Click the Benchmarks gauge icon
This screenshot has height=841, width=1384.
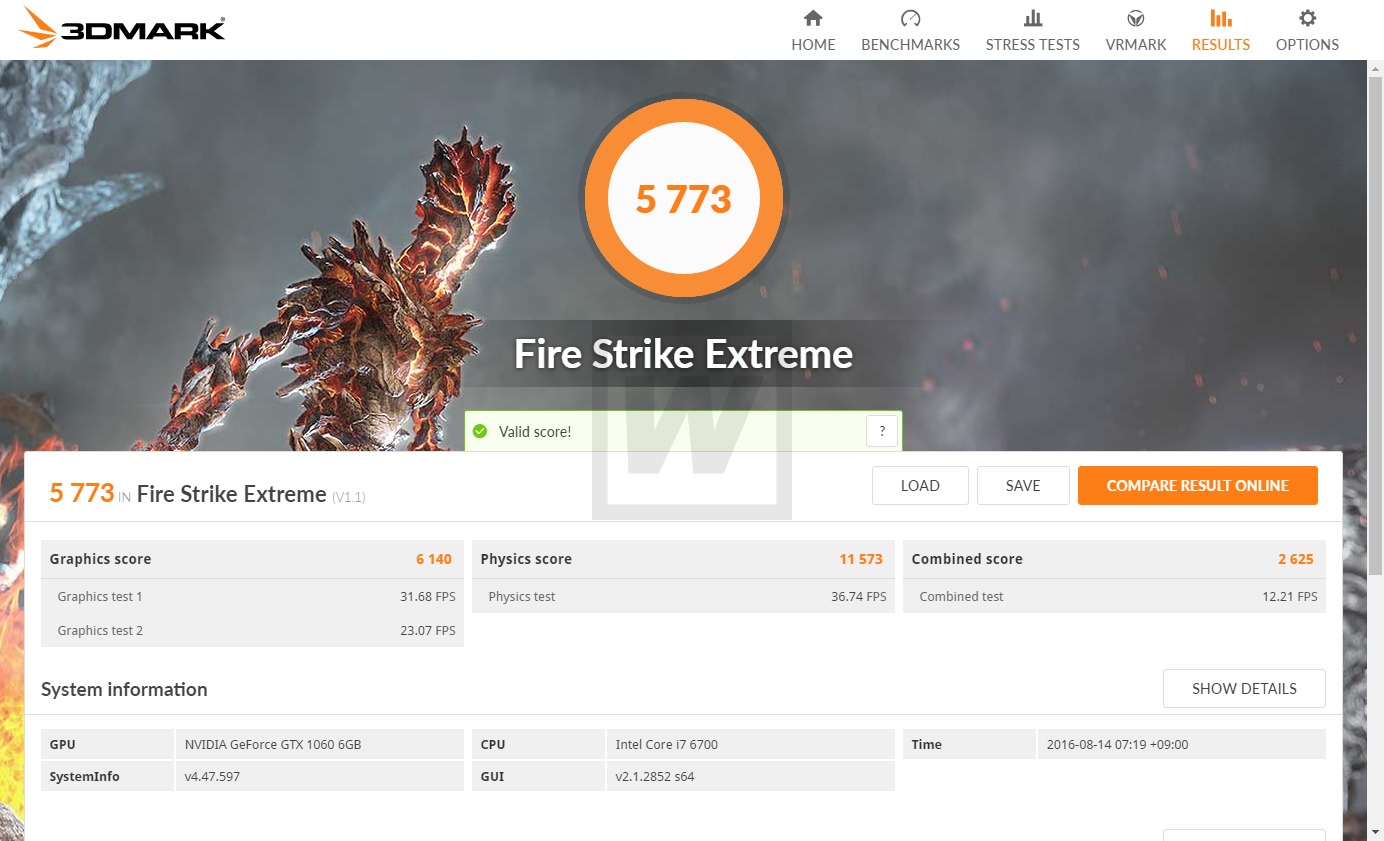[910, 18]
